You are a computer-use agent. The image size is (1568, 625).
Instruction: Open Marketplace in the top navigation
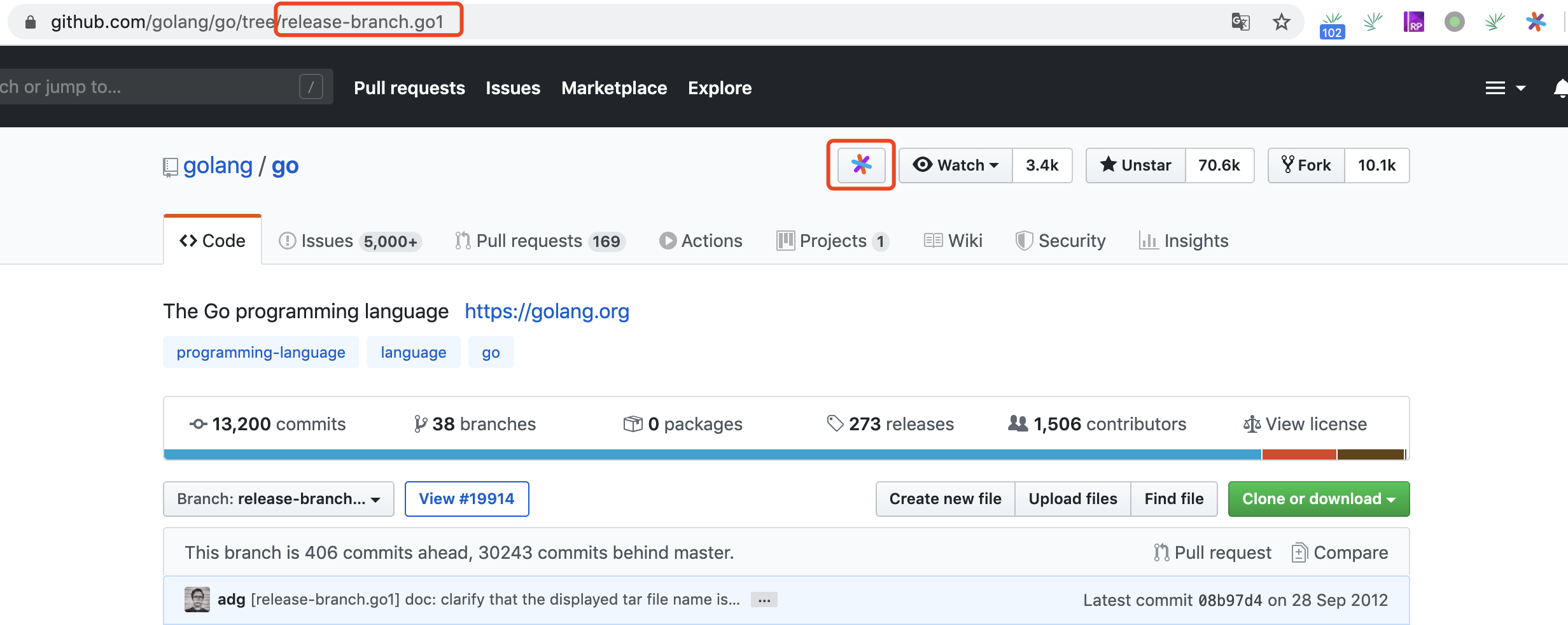(x=614, y=88)
